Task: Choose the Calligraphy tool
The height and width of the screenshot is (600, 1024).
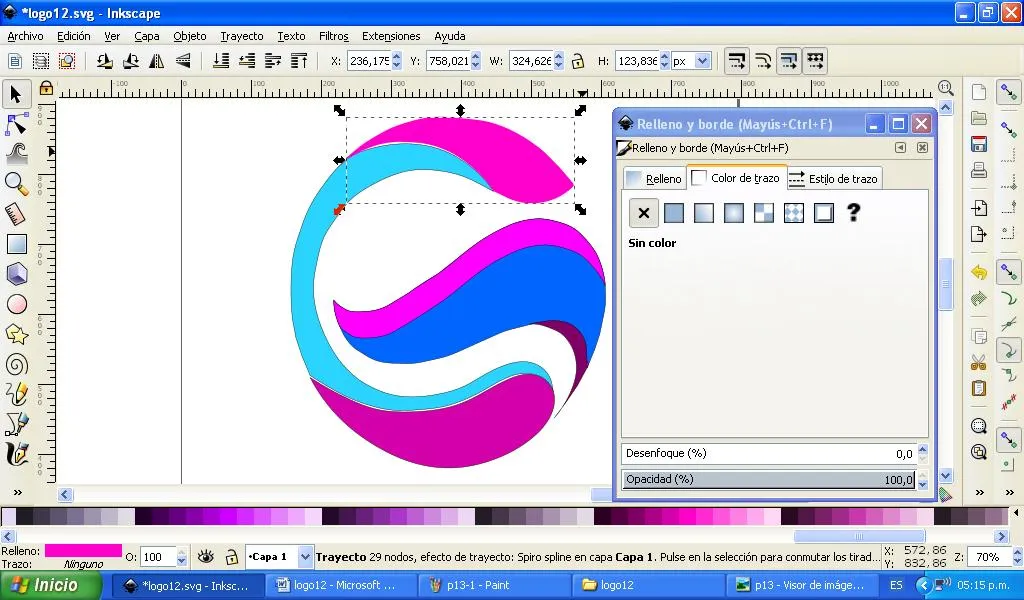Action: 16,454
